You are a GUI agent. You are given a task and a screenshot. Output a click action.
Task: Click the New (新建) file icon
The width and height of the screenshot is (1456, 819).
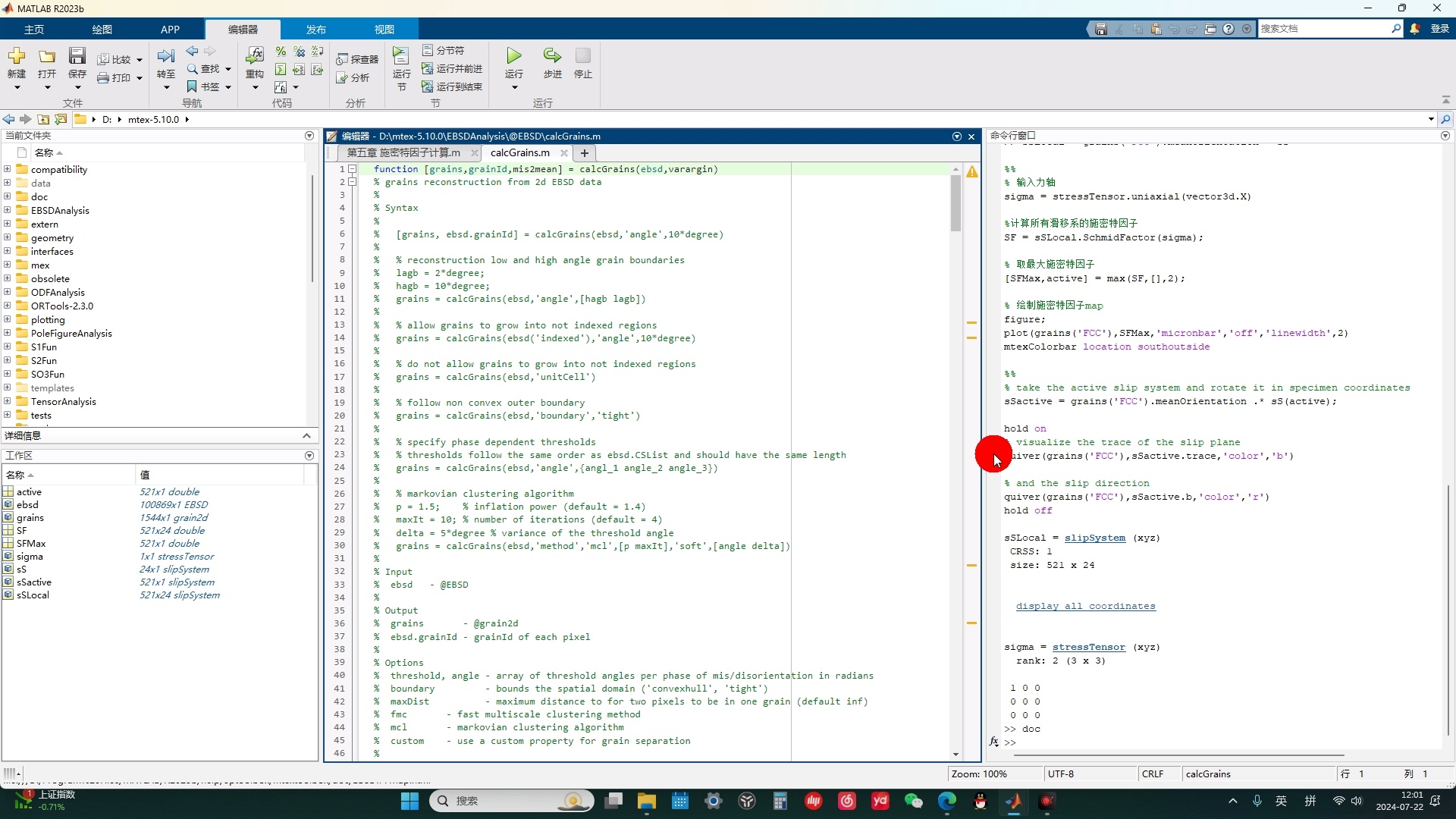pyautogui.click(x=17, y=56)
